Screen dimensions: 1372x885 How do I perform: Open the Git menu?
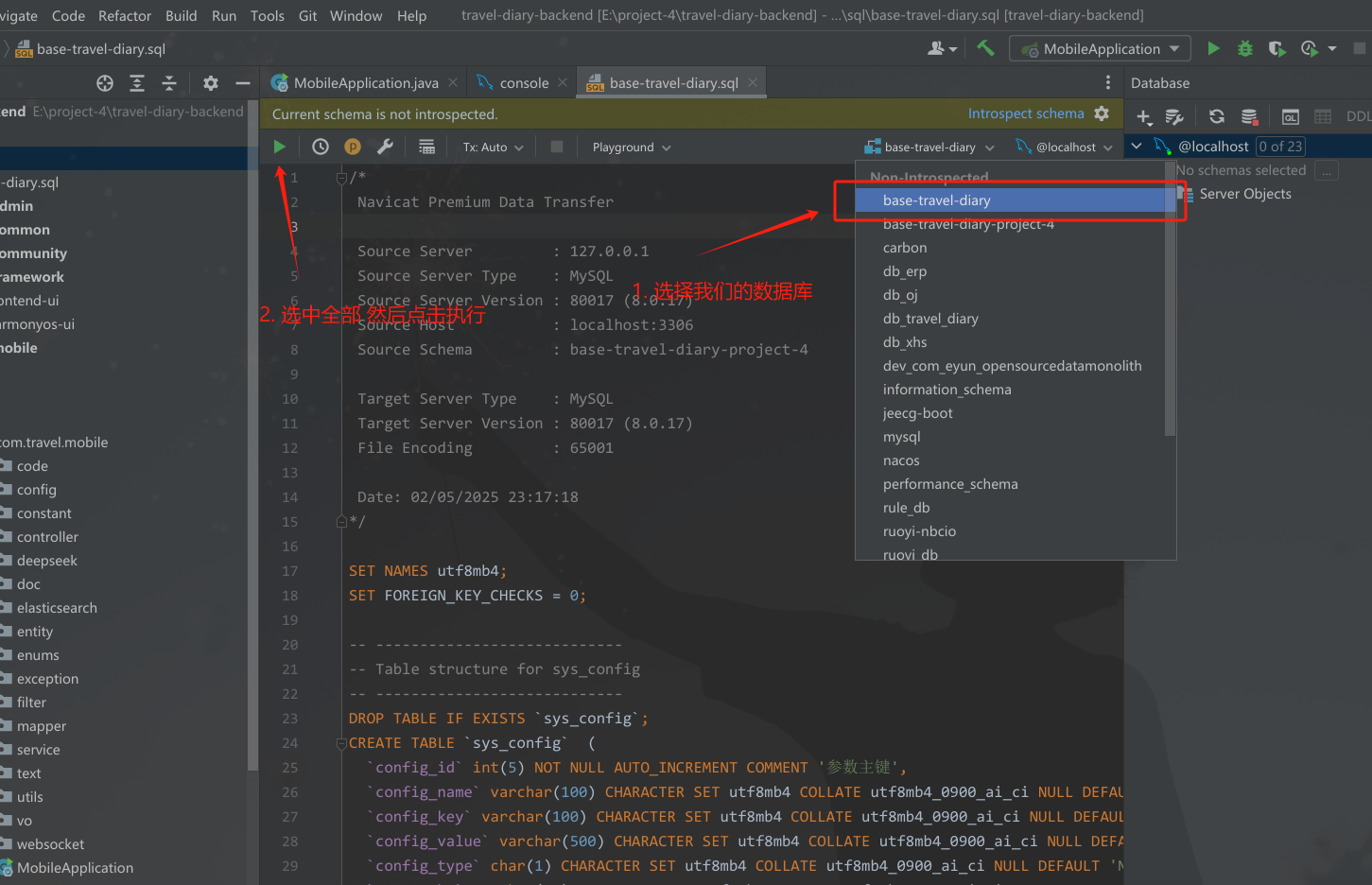pos(307,15)
